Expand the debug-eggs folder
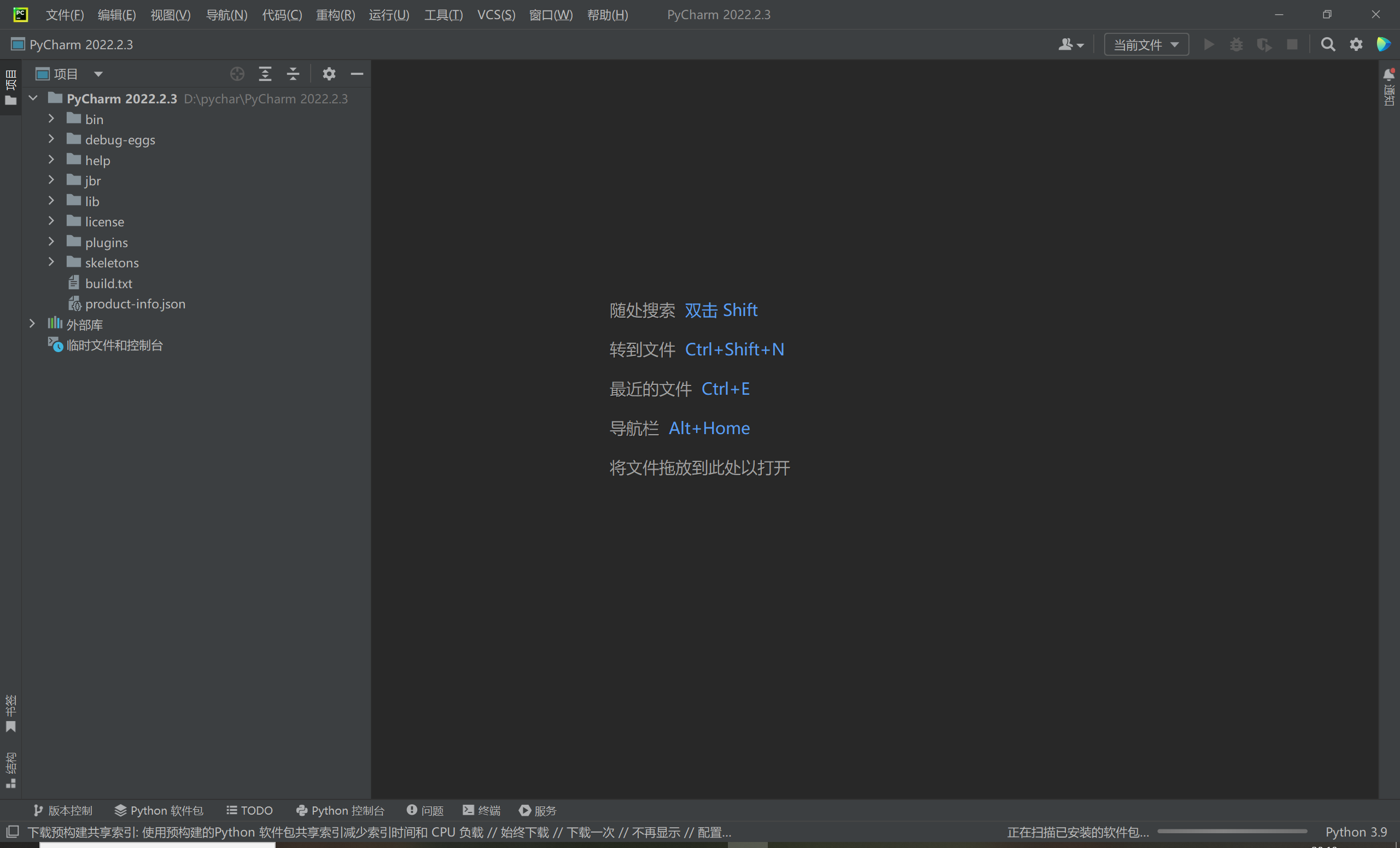Screen dimensions: 1400x848 [x=51, y=139]
